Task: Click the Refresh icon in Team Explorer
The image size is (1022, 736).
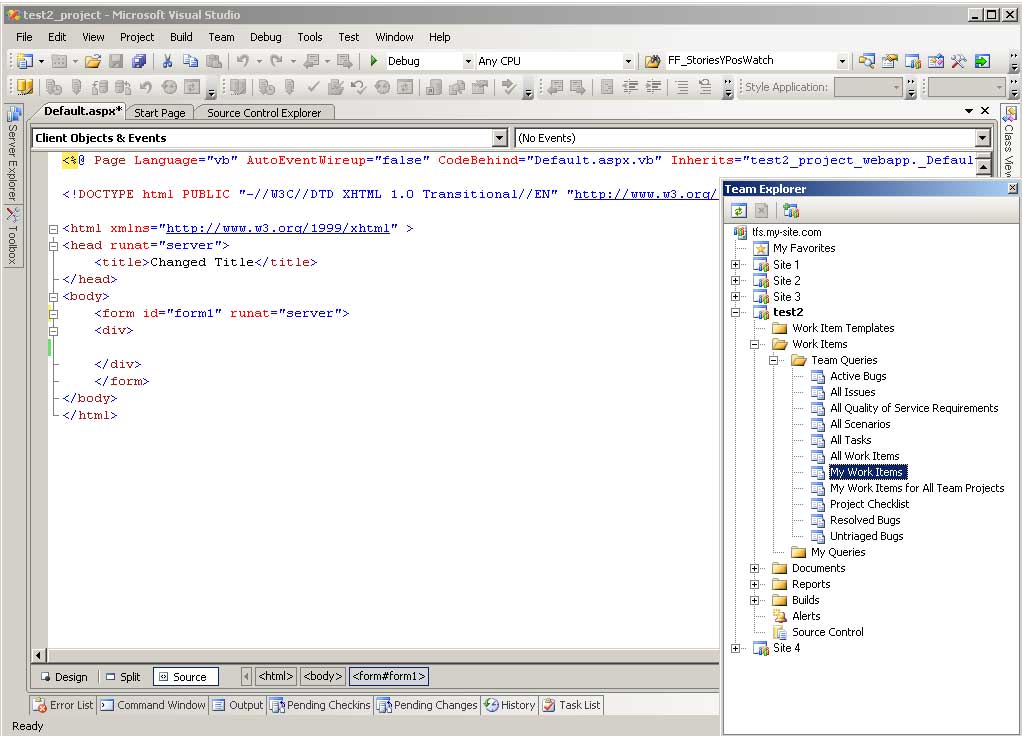Action: 738,211
